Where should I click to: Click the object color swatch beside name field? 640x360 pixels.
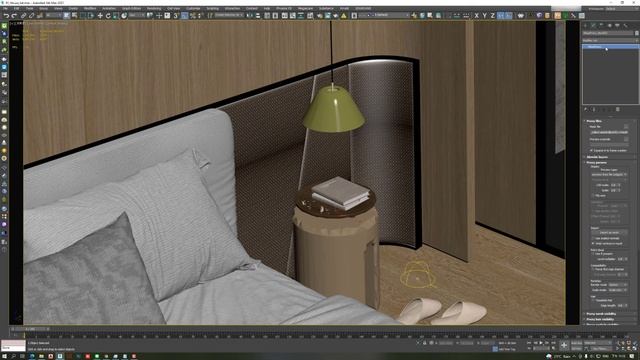(636, 33)
